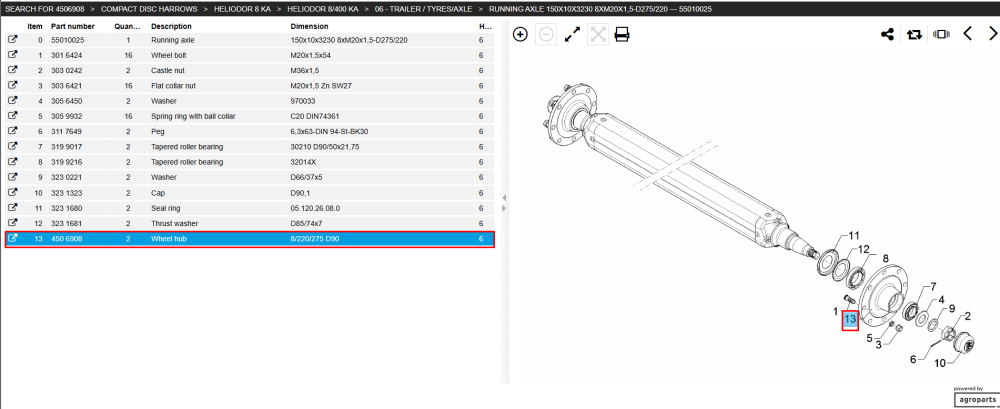The height and width of the screenshot is (409, 1000).
Task: Go to the previous diagram with left chevron
Action: [x=967, y=34]
